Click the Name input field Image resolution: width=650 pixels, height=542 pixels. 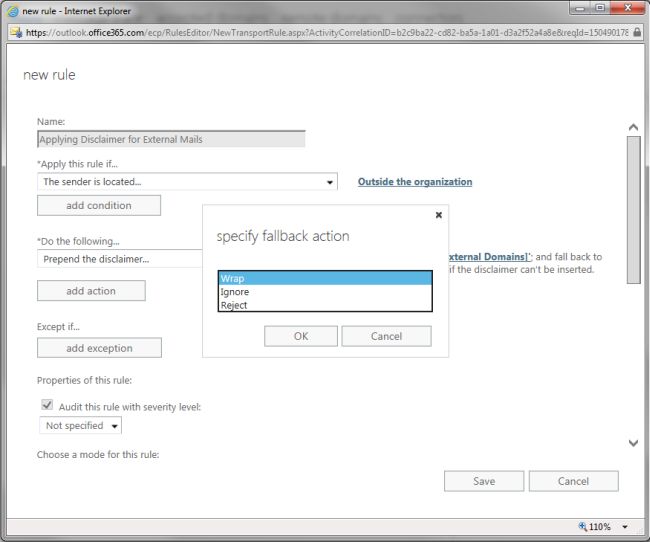[171, 139]
